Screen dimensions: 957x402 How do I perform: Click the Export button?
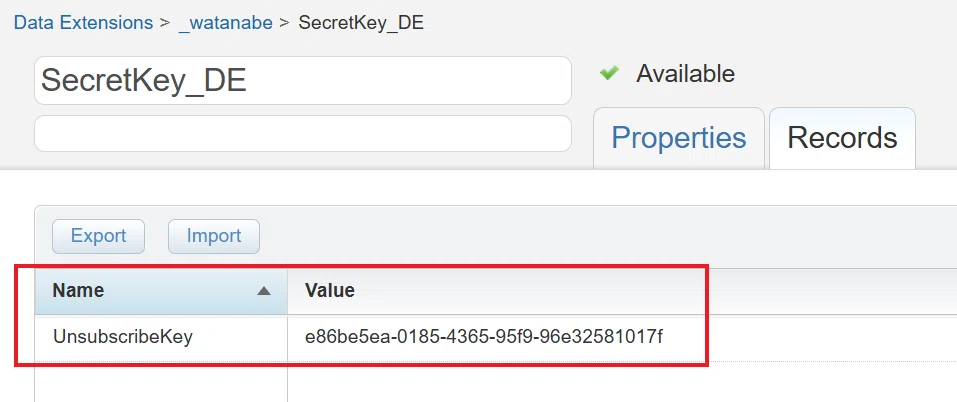tap(98, 236)
